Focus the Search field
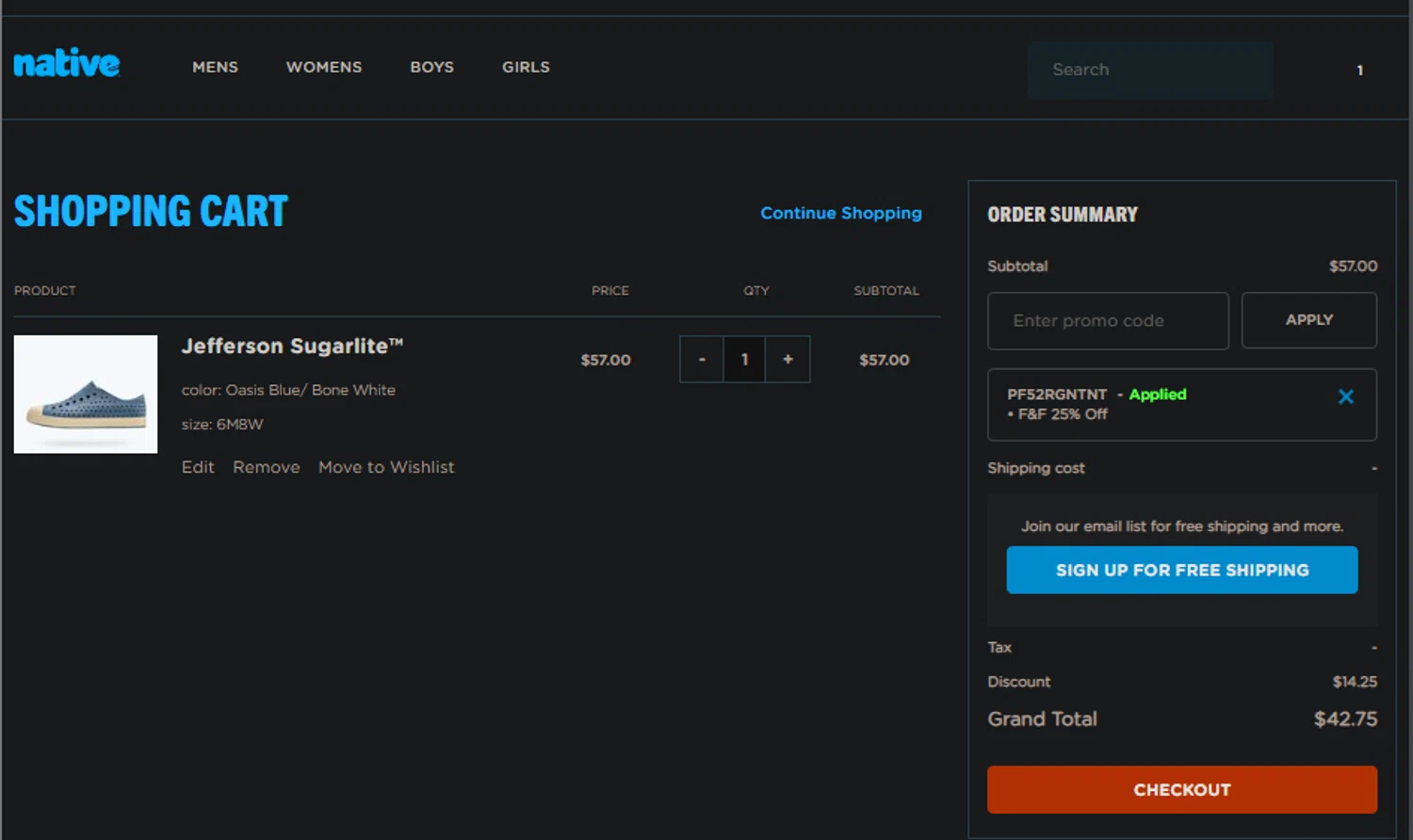The image size is (1413, 840). point(1150,70)
